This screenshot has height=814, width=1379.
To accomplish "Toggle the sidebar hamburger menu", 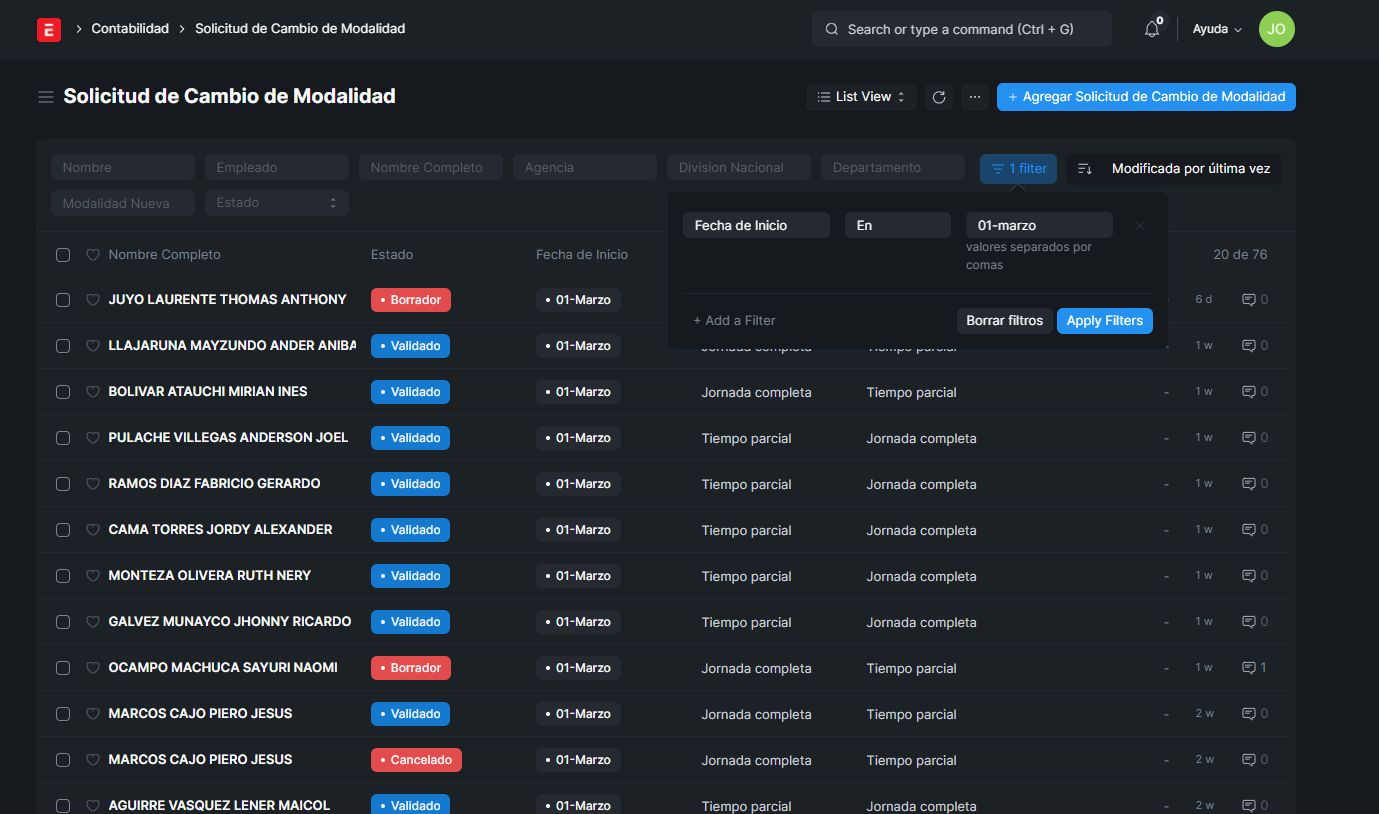I will 46,97.
